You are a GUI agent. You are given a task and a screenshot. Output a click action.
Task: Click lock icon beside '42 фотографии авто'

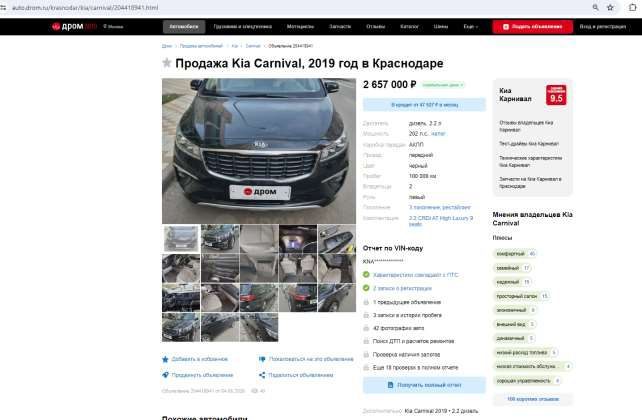[366, 328]
